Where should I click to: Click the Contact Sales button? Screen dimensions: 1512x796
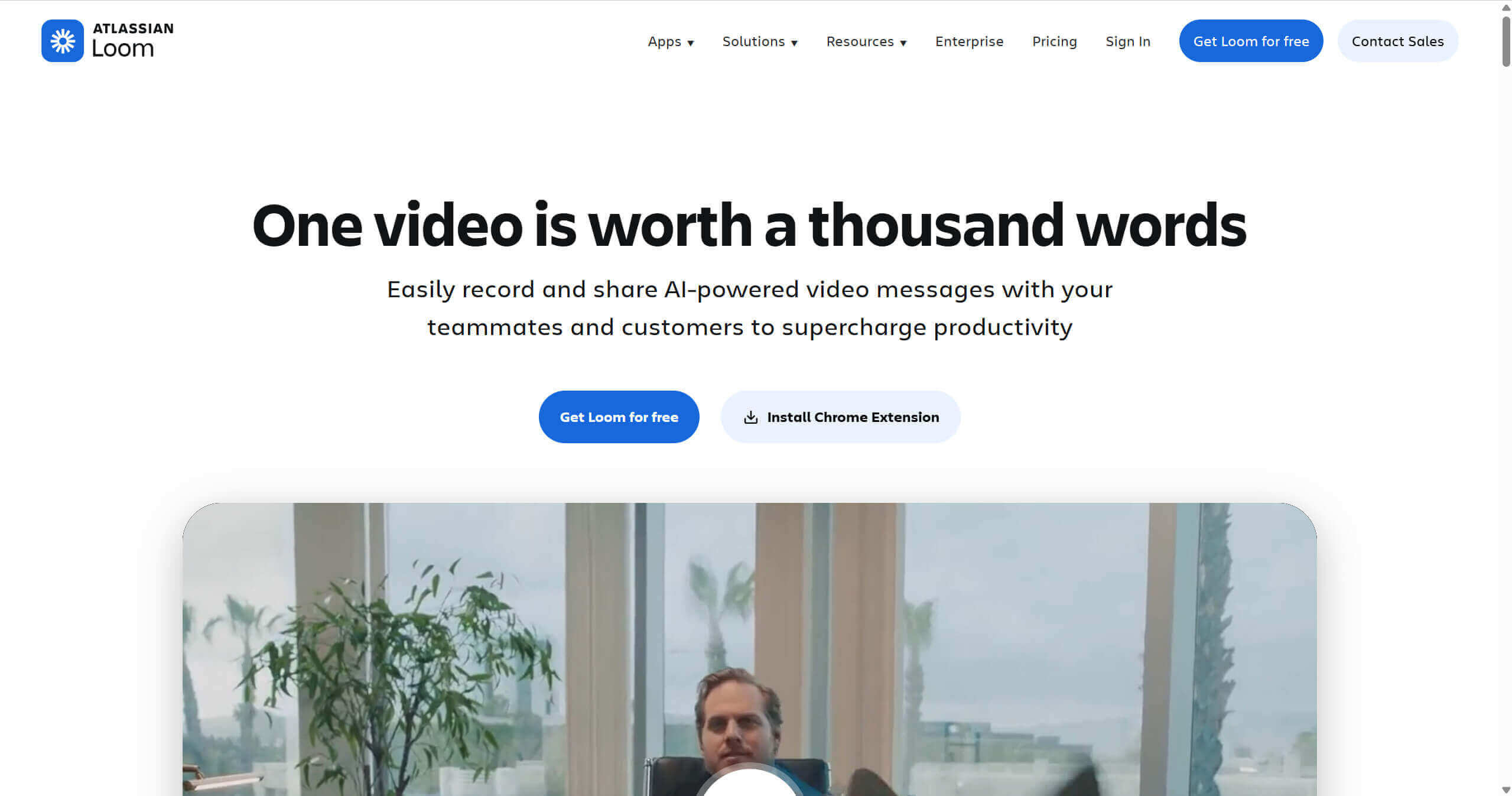tap(1397, 41)
